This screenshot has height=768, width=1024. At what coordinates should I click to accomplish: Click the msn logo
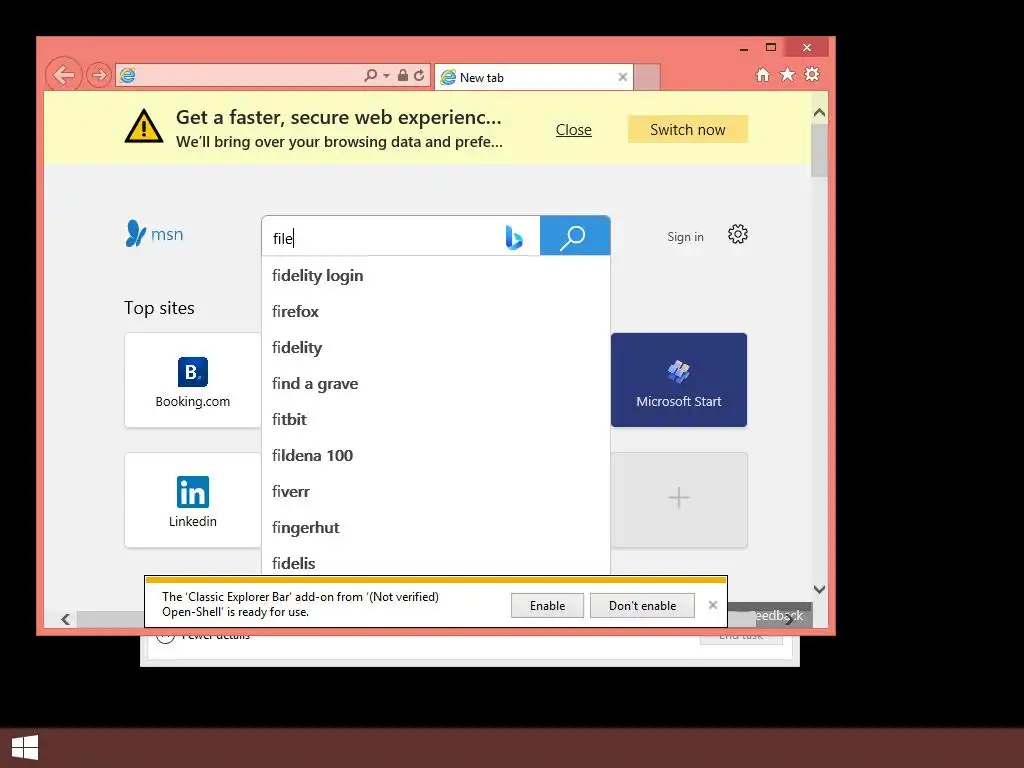click(154, 234)
